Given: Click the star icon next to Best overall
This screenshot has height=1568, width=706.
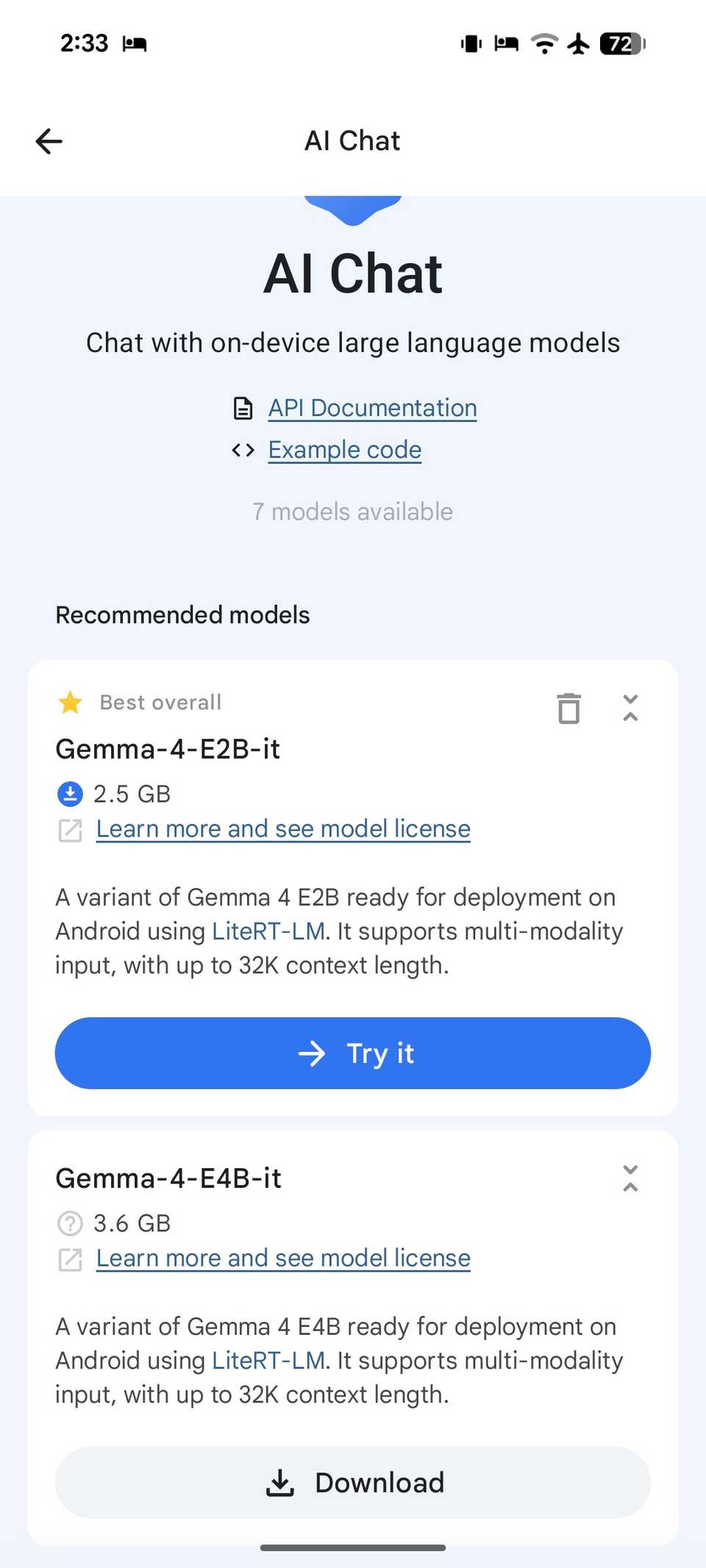Looking at the screenshot, I should coord(70,703).
